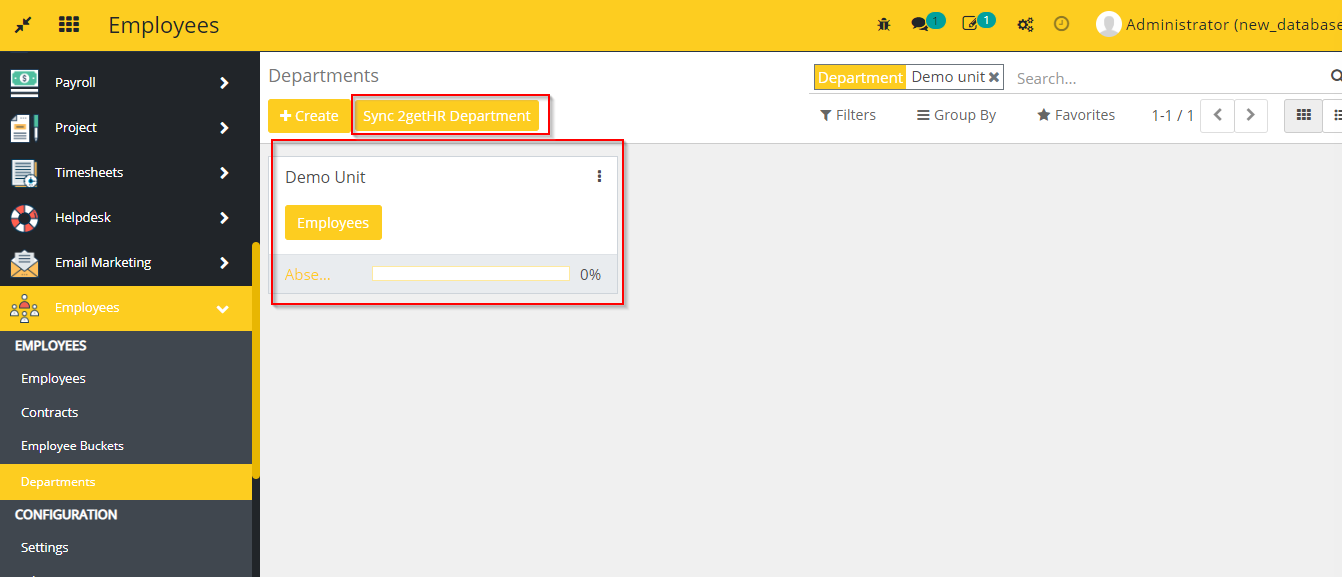The height and width of the screenshot is (577, 1342).
Task: Open the Favorites dropdown
Action: 1076,115
